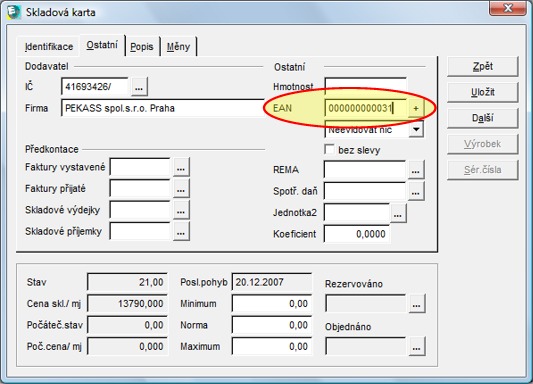Screen dimensions: 533x384
Task: Open REMA lookup ellipsis button
Action: click(416, 170)
